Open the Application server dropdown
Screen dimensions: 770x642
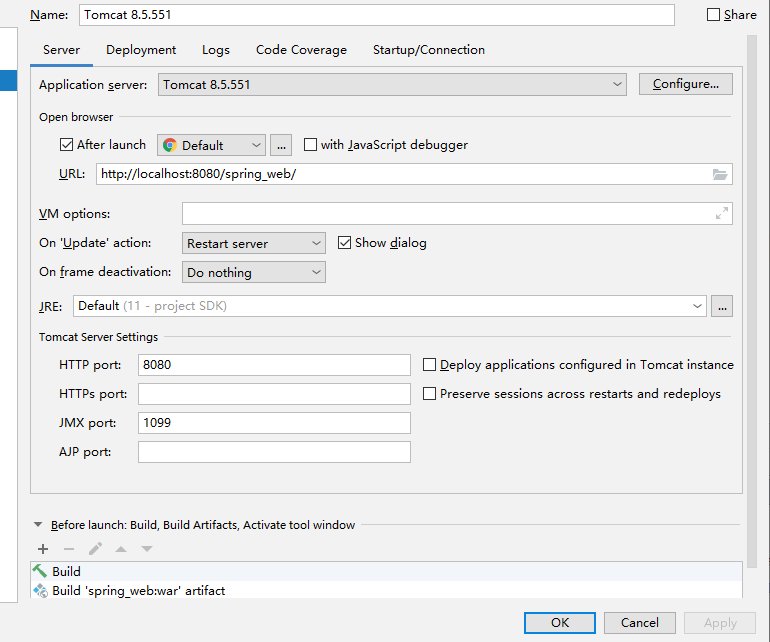point(392,84)
